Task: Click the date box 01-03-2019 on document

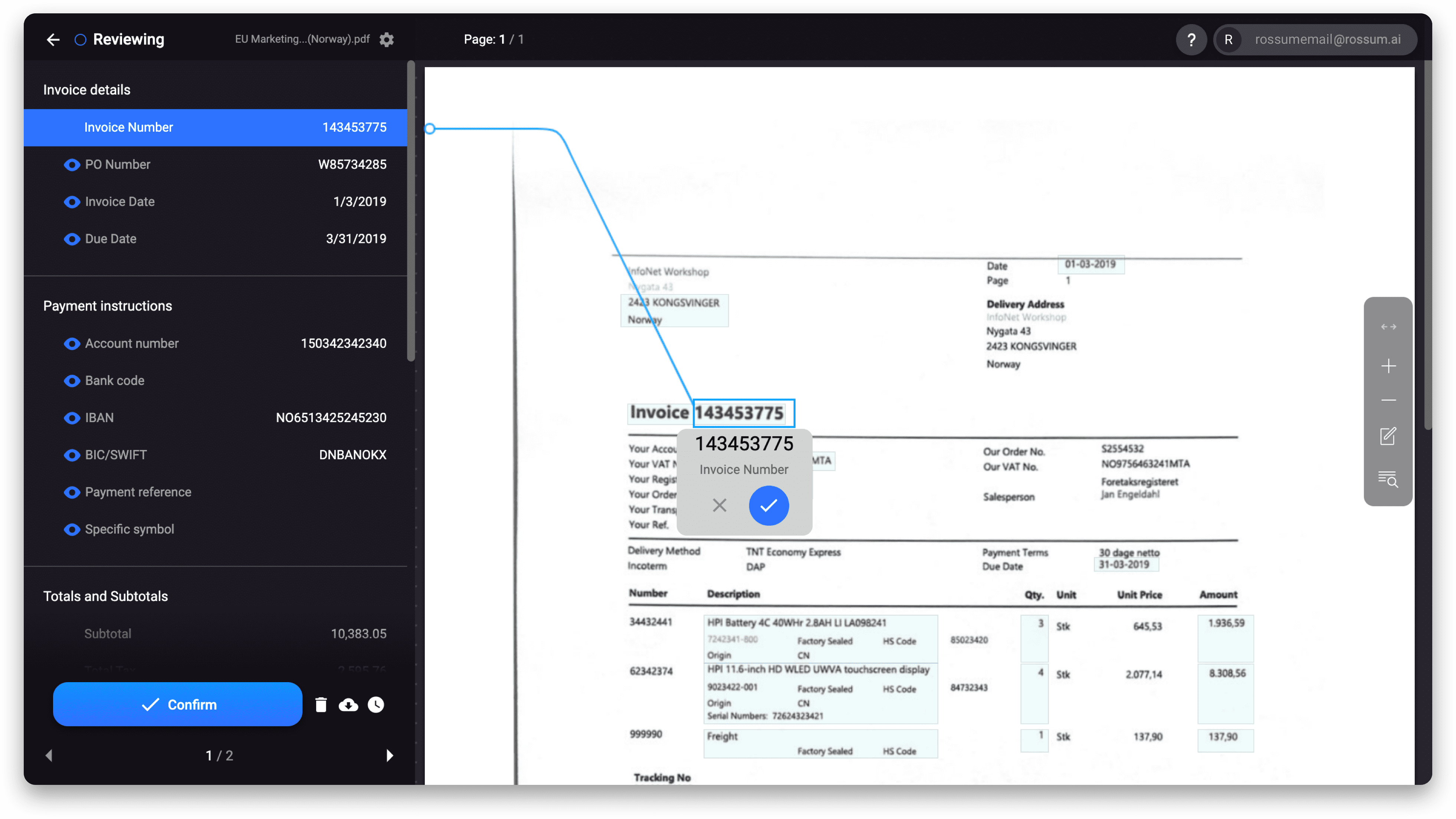Action: pos(1090,264)
